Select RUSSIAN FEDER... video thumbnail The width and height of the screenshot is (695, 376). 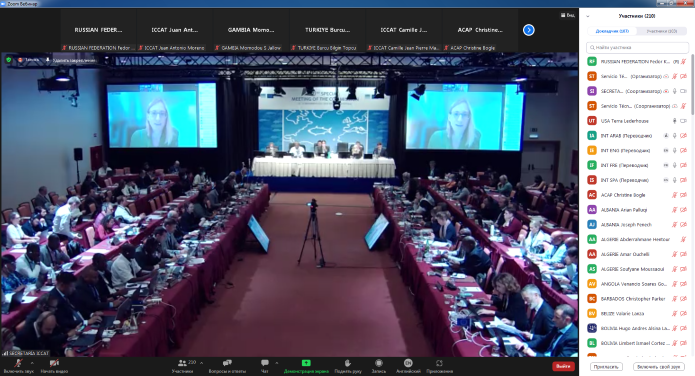pyautogui.click(x=98, y=31)
